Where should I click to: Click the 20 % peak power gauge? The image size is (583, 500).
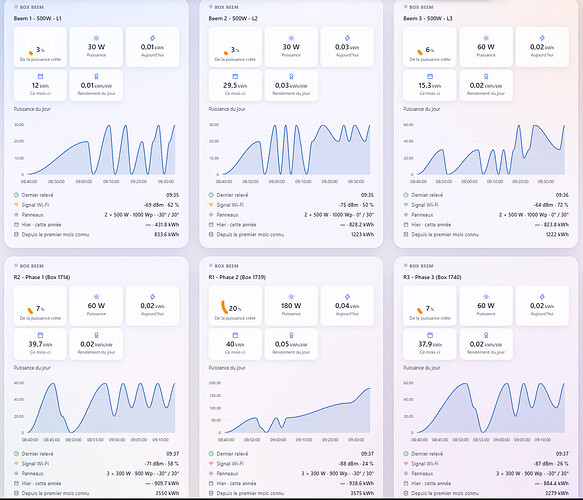[235, 306]
